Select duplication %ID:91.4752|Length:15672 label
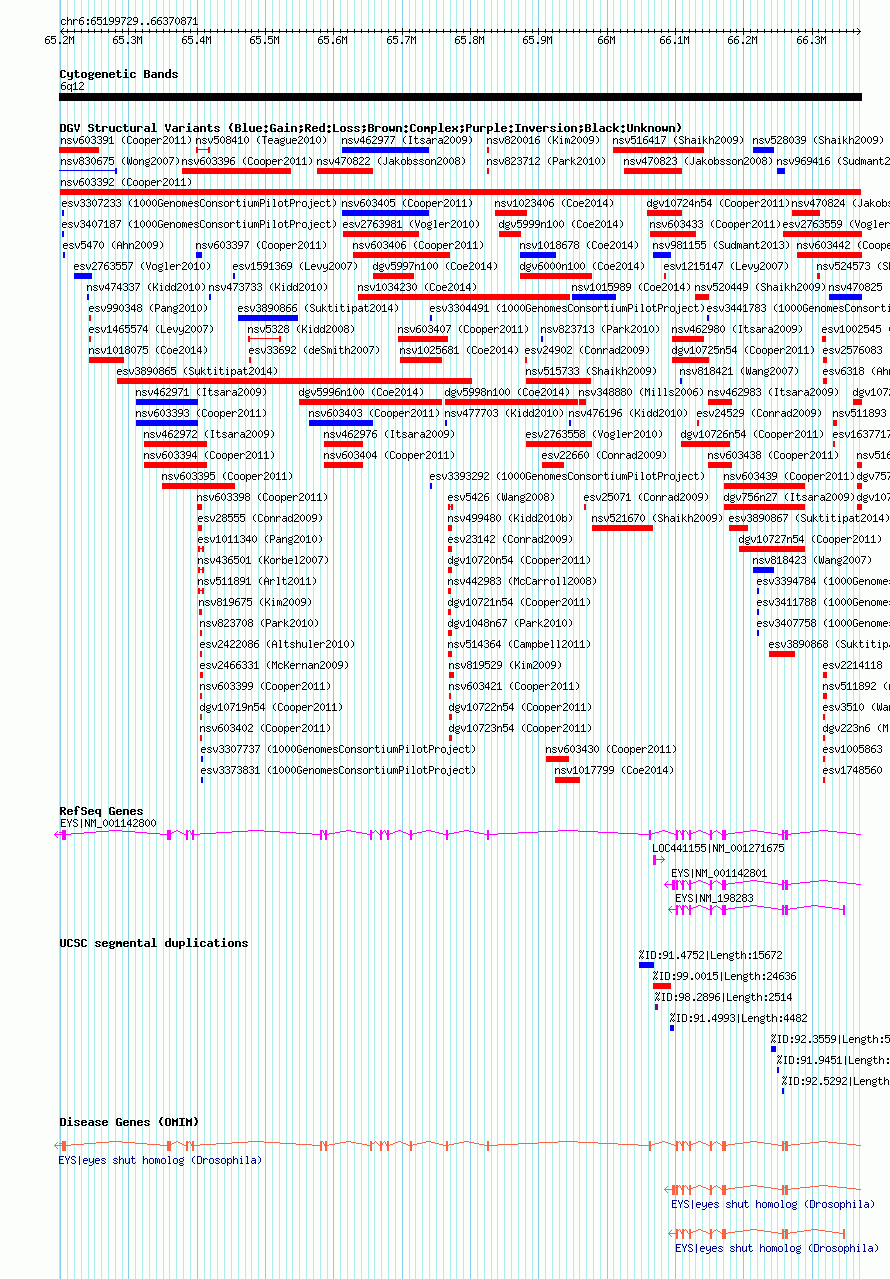Screen dimensions: 890x1279 click(711, 955)
